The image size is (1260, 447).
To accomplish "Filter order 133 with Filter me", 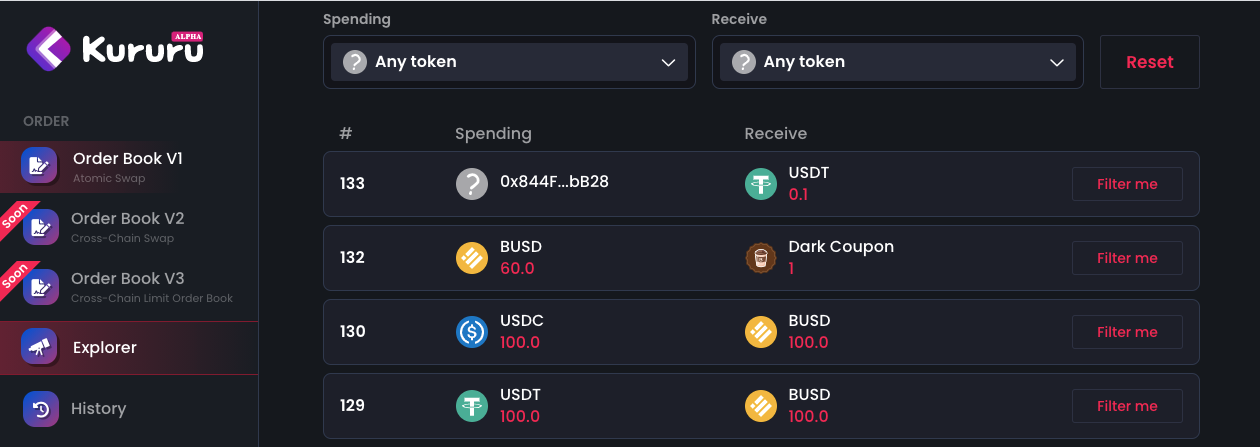I will (x=1127, y=184).
